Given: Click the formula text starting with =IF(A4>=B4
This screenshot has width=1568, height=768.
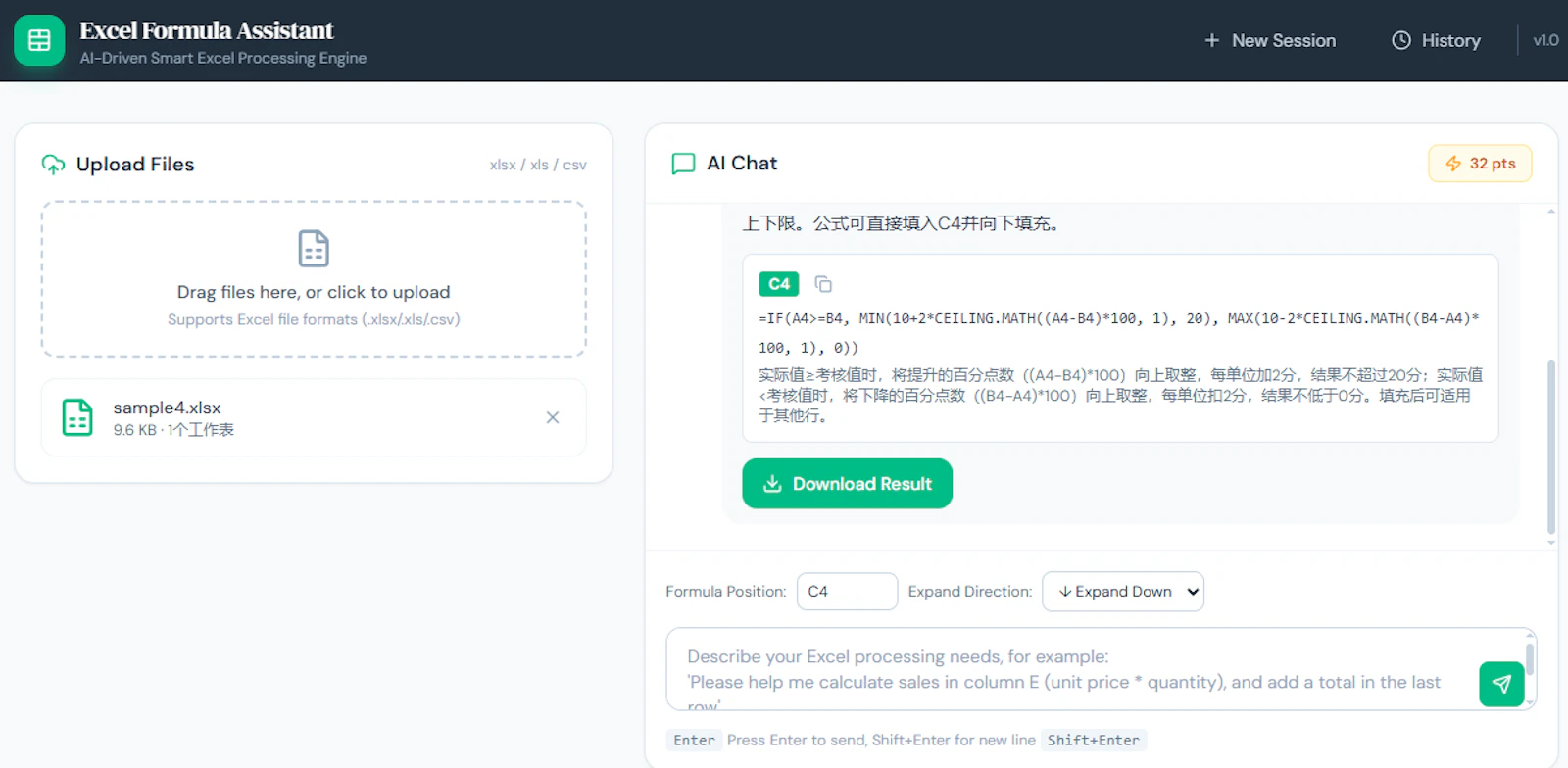Looking at the screenshot, I should pyautogui.click(x=1119, y=333).
